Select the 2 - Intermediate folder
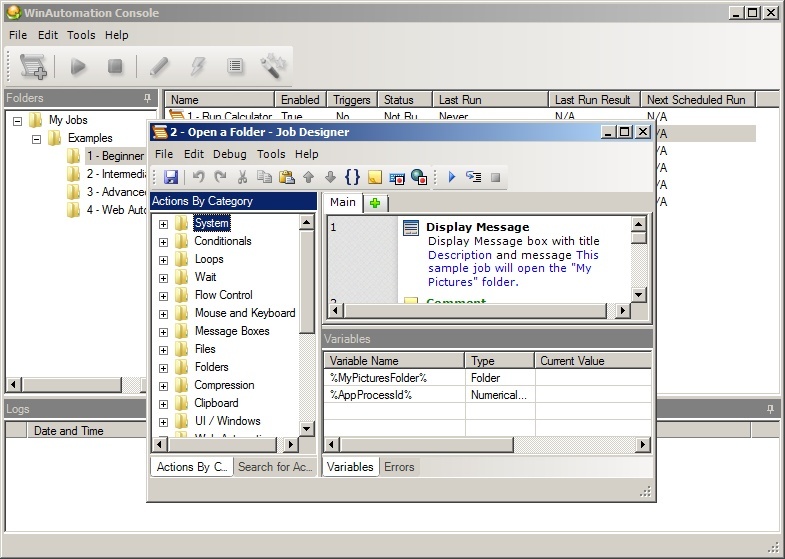Viewport: 785px width, 559px height. (116, 174)
